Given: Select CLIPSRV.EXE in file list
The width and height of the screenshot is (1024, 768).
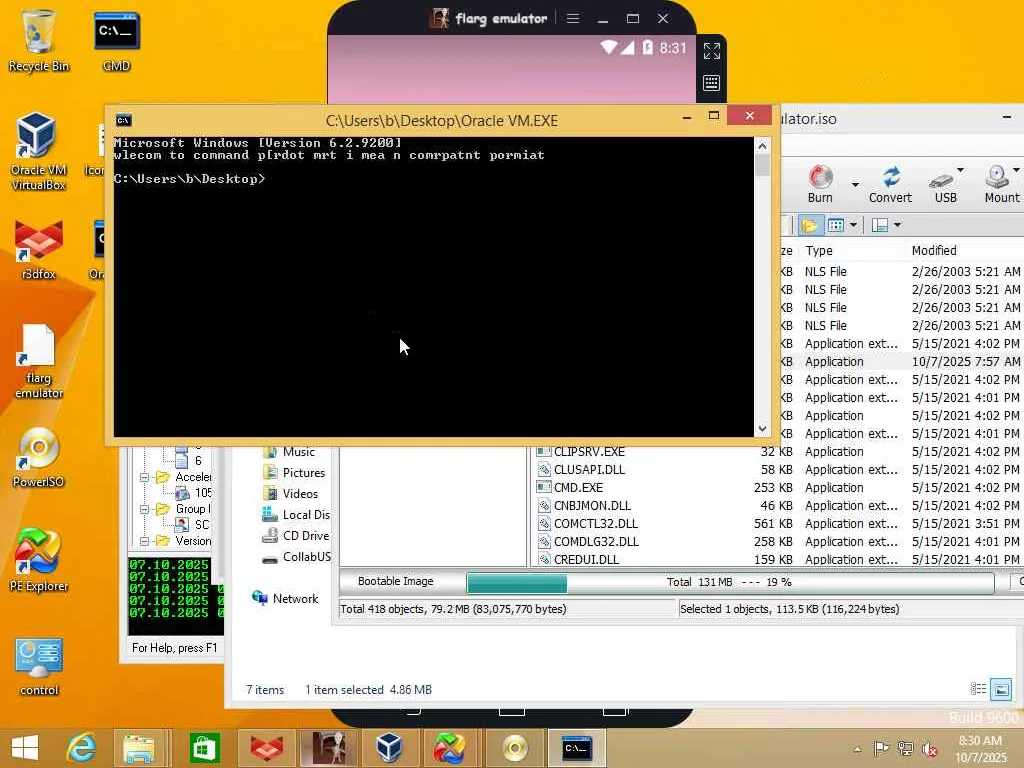Looking at the screenshot, I should pos(589,452).
